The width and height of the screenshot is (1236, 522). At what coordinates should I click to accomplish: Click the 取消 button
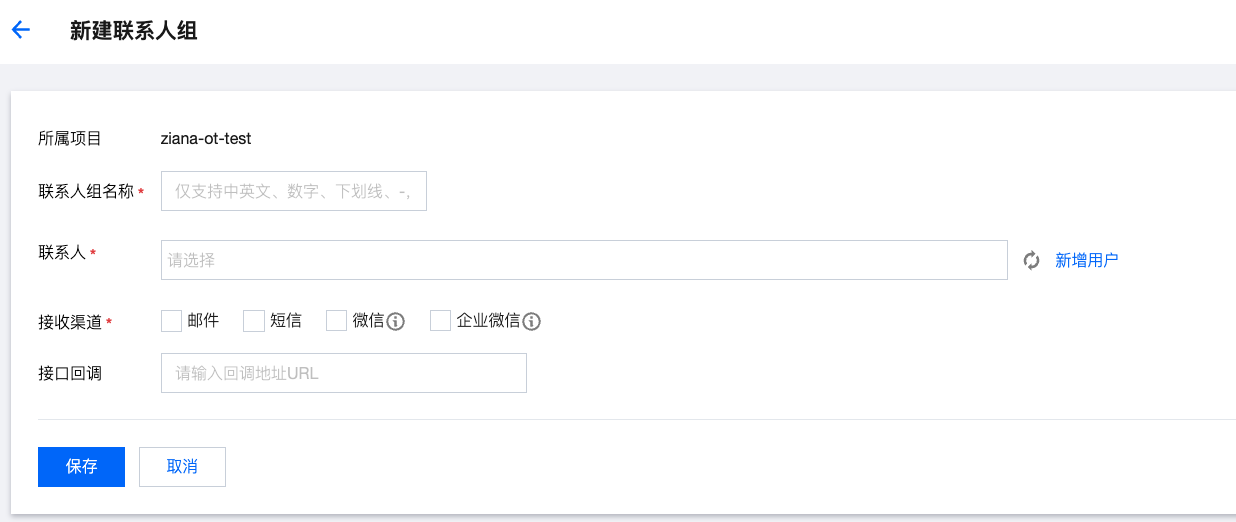182,467
